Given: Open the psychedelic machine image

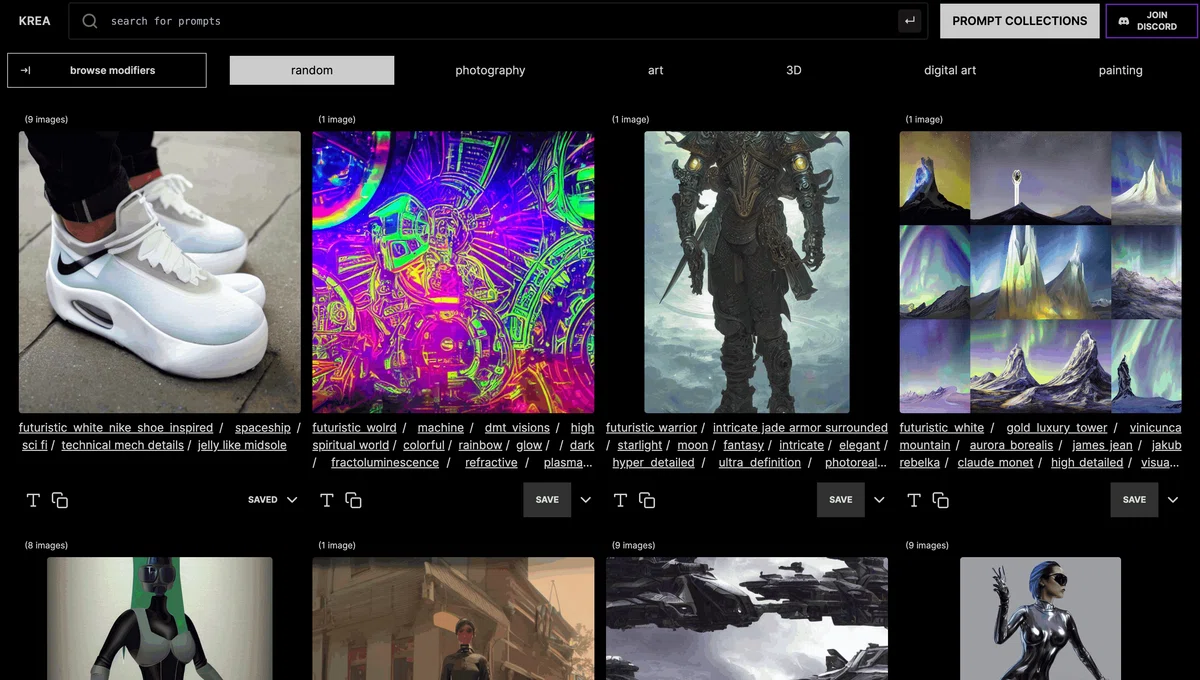Looking at the screenshot, I should [453, 272].
